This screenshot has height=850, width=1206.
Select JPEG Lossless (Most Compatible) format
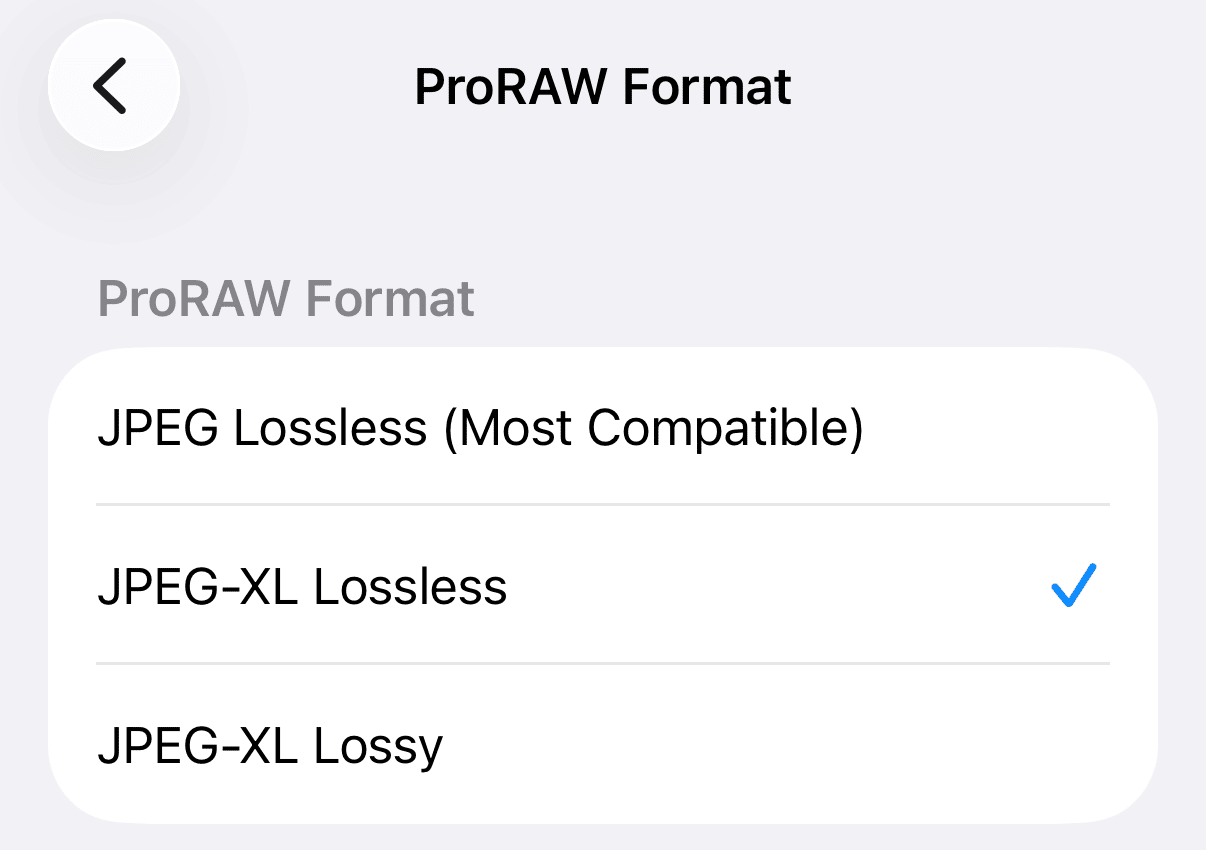pyautogui.click(x=479, y=429)
